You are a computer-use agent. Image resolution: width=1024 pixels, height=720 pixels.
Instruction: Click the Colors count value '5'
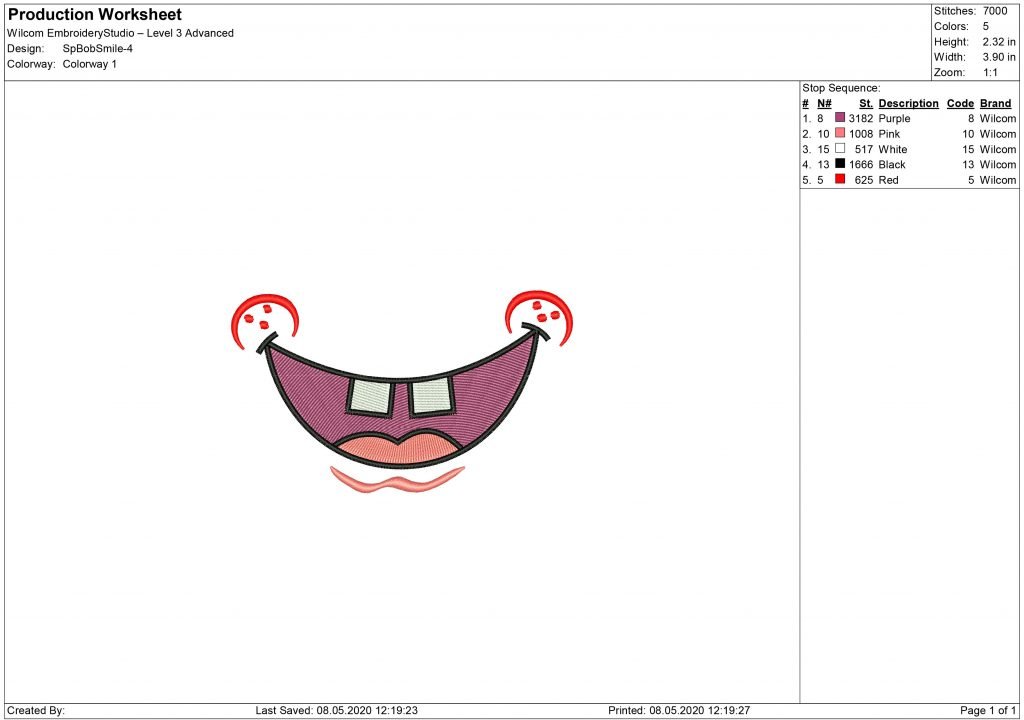coord(985,27)
